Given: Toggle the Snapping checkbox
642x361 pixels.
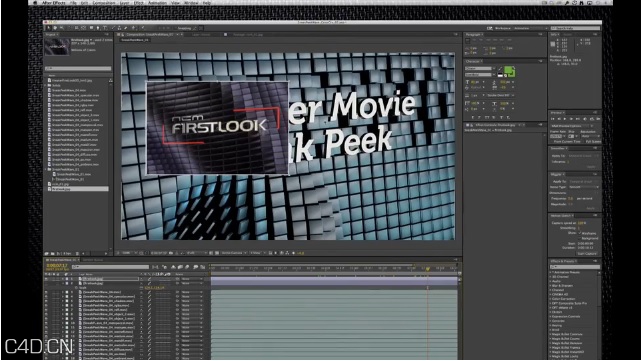Looking at the screenshot, I should tap(176, 28).
